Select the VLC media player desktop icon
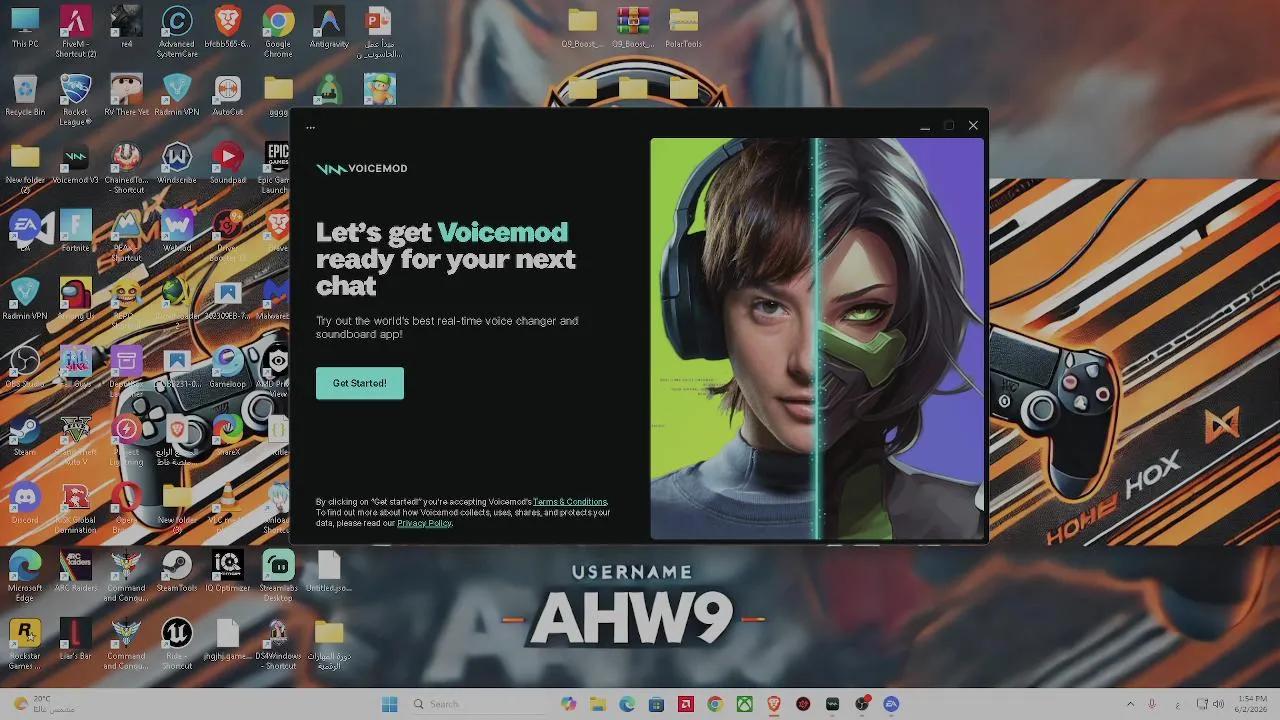This screenshot has height=720, width=1280. click(228, 502)
